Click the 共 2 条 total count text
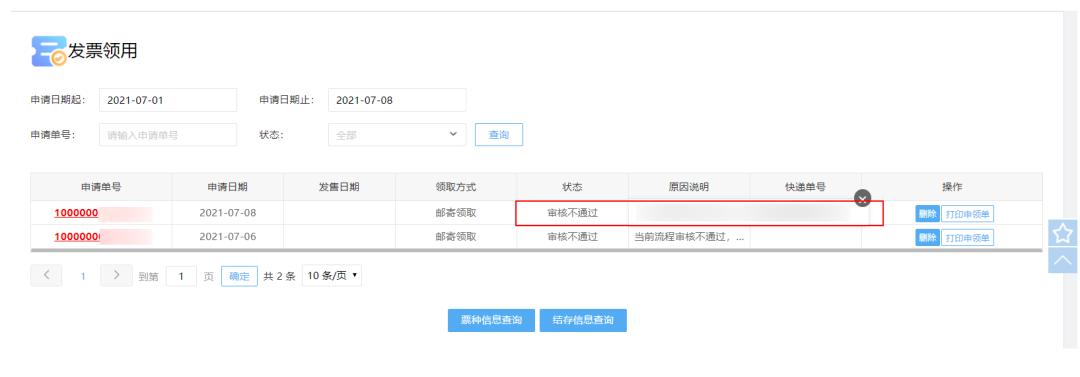This screenshot has width=1080, height=377. [279, 276]
